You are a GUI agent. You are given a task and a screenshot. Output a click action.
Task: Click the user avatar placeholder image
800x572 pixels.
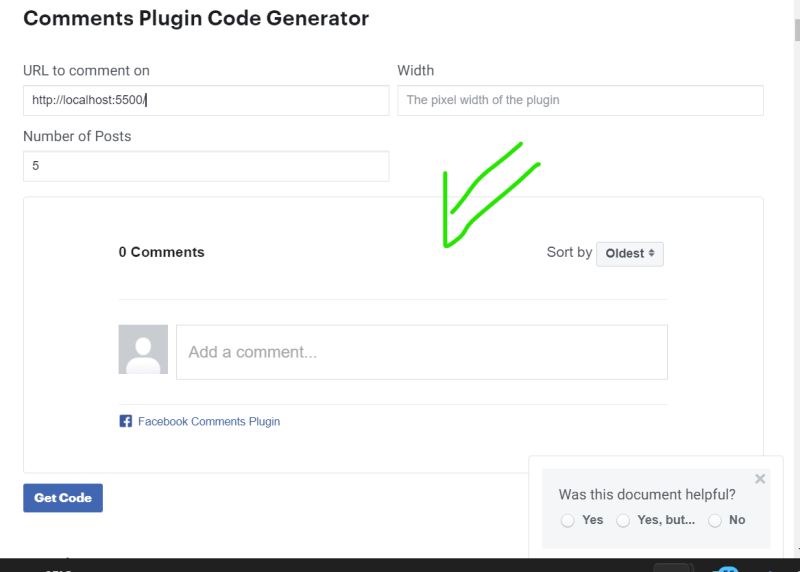pyautogui.click(x=143, y=350)
